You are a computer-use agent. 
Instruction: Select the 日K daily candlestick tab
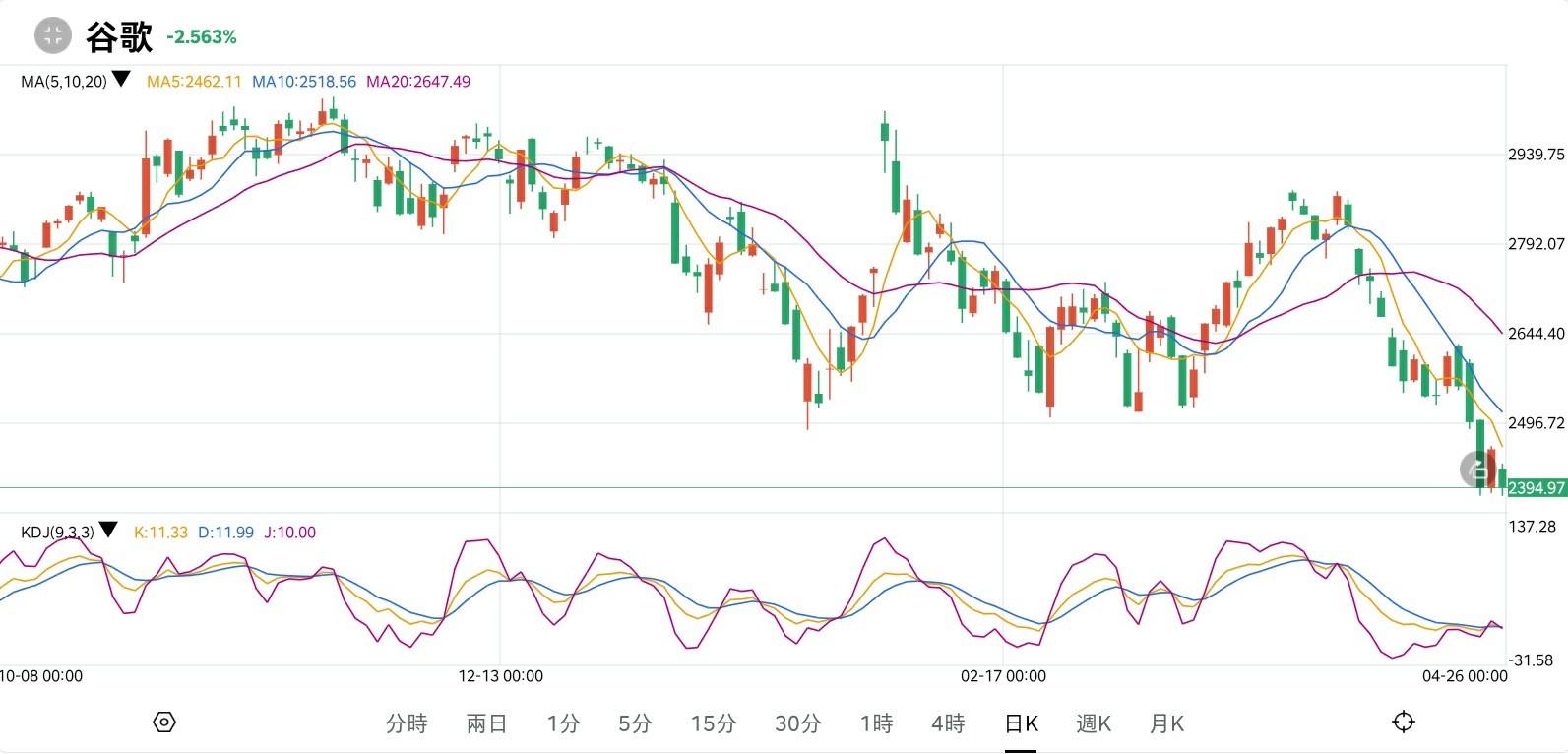click(1021, 724)
